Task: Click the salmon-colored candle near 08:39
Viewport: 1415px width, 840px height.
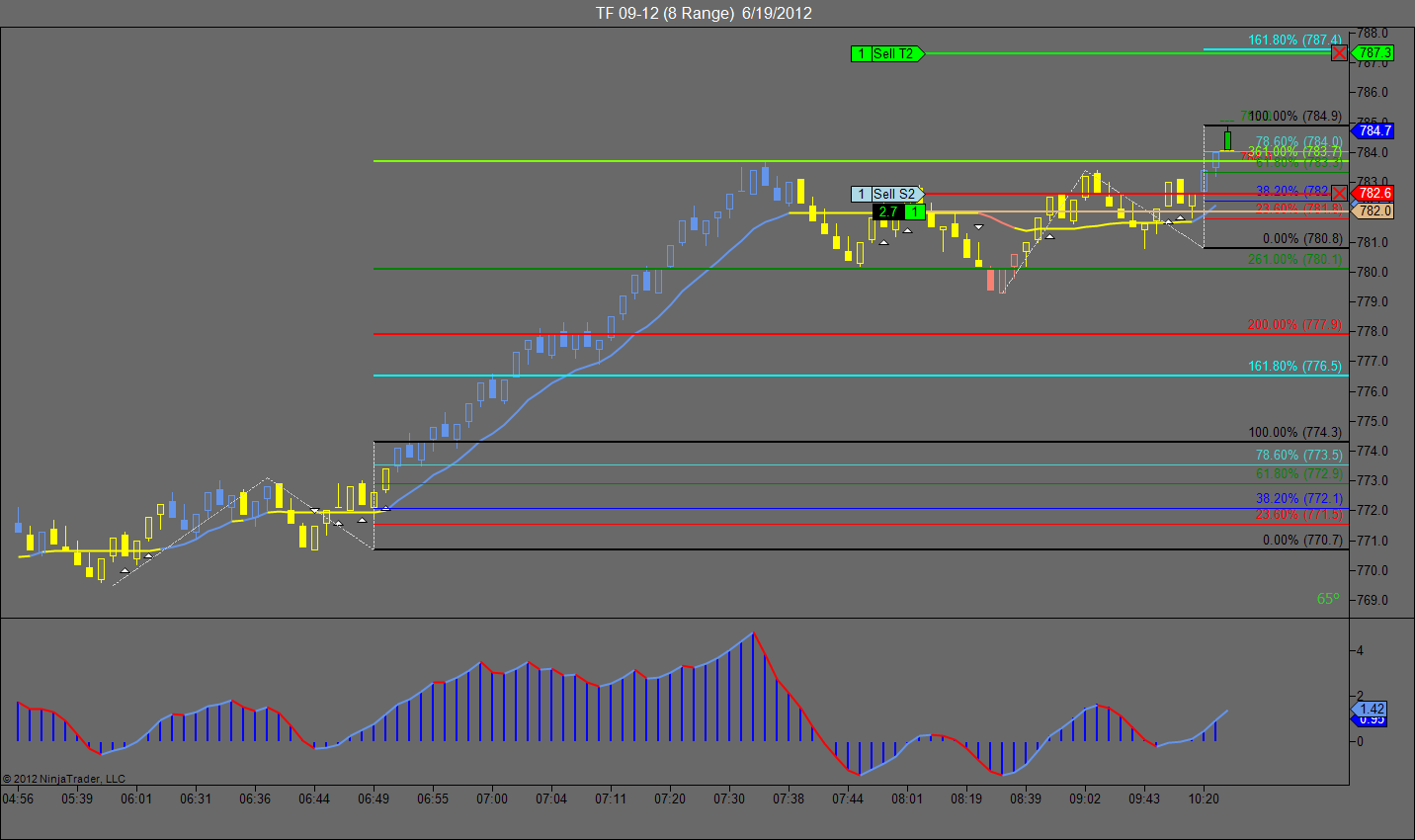Action: [x=990, y=281]
